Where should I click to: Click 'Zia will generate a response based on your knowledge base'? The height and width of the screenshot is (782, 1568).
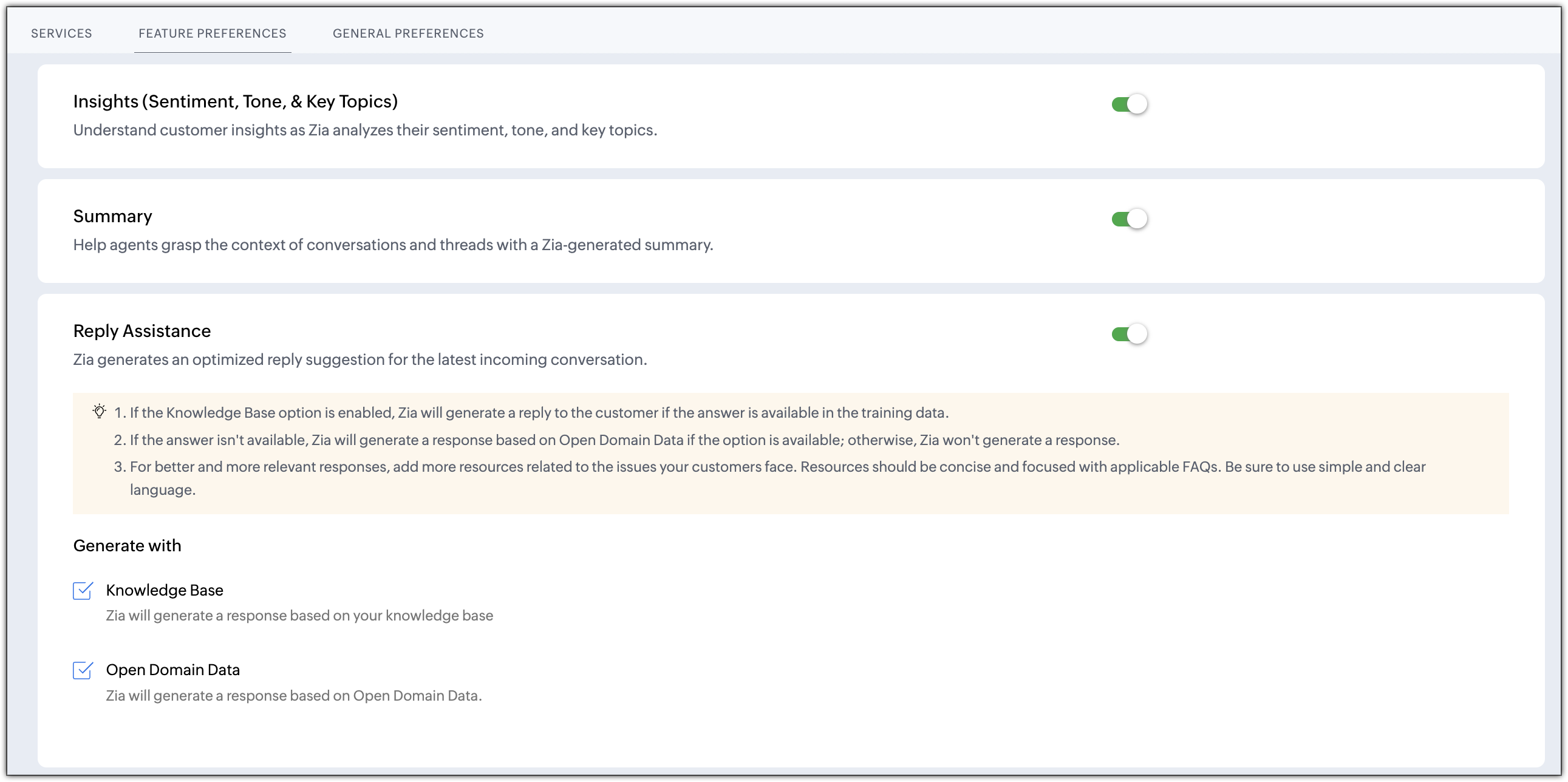coord(299,615)
